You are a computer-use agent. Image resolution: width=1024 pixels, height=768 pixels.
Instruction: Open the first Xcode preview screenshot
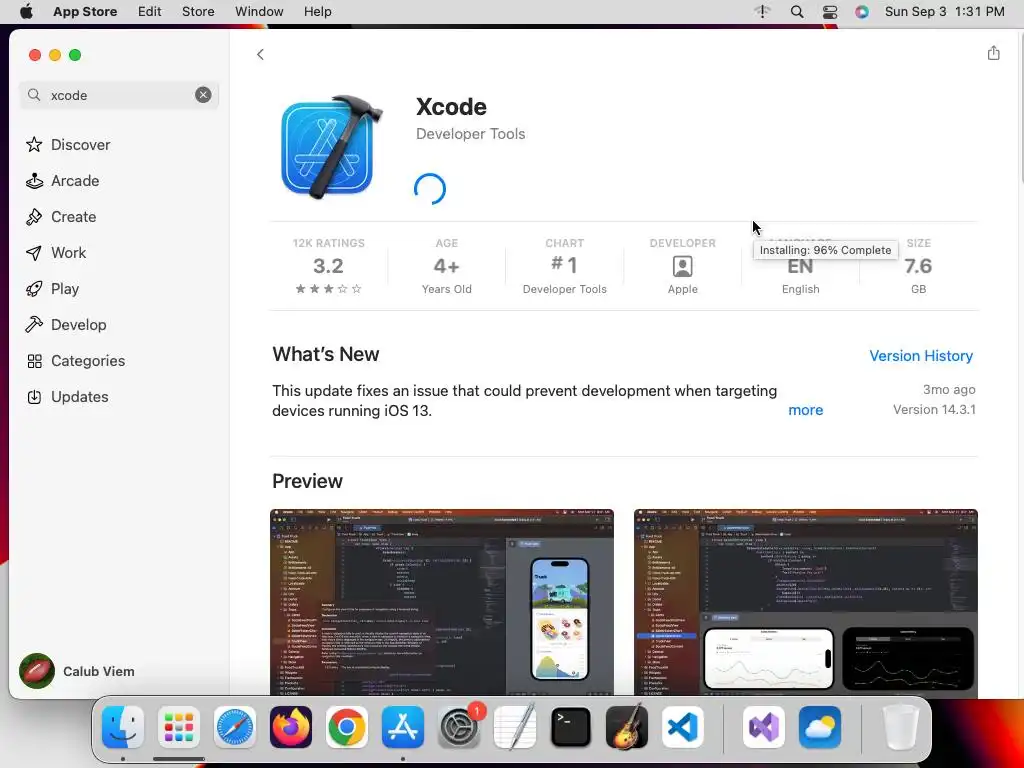[441, 602]
